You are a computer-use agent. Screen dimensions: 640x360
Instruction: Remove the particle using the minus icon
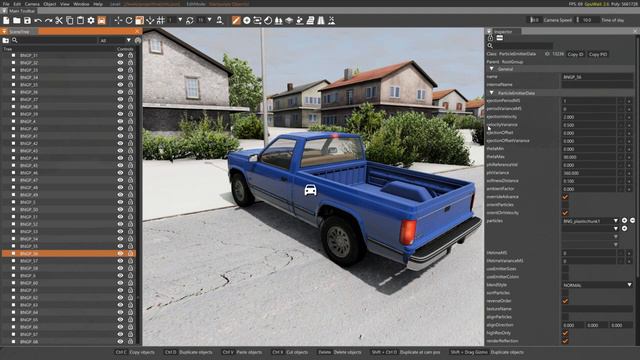(x=632, y=221)
